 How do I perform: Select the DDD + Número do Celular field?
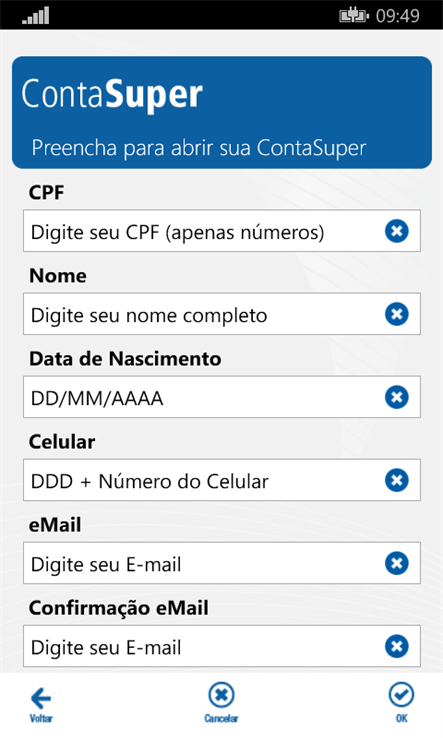(x=222, y=480)
